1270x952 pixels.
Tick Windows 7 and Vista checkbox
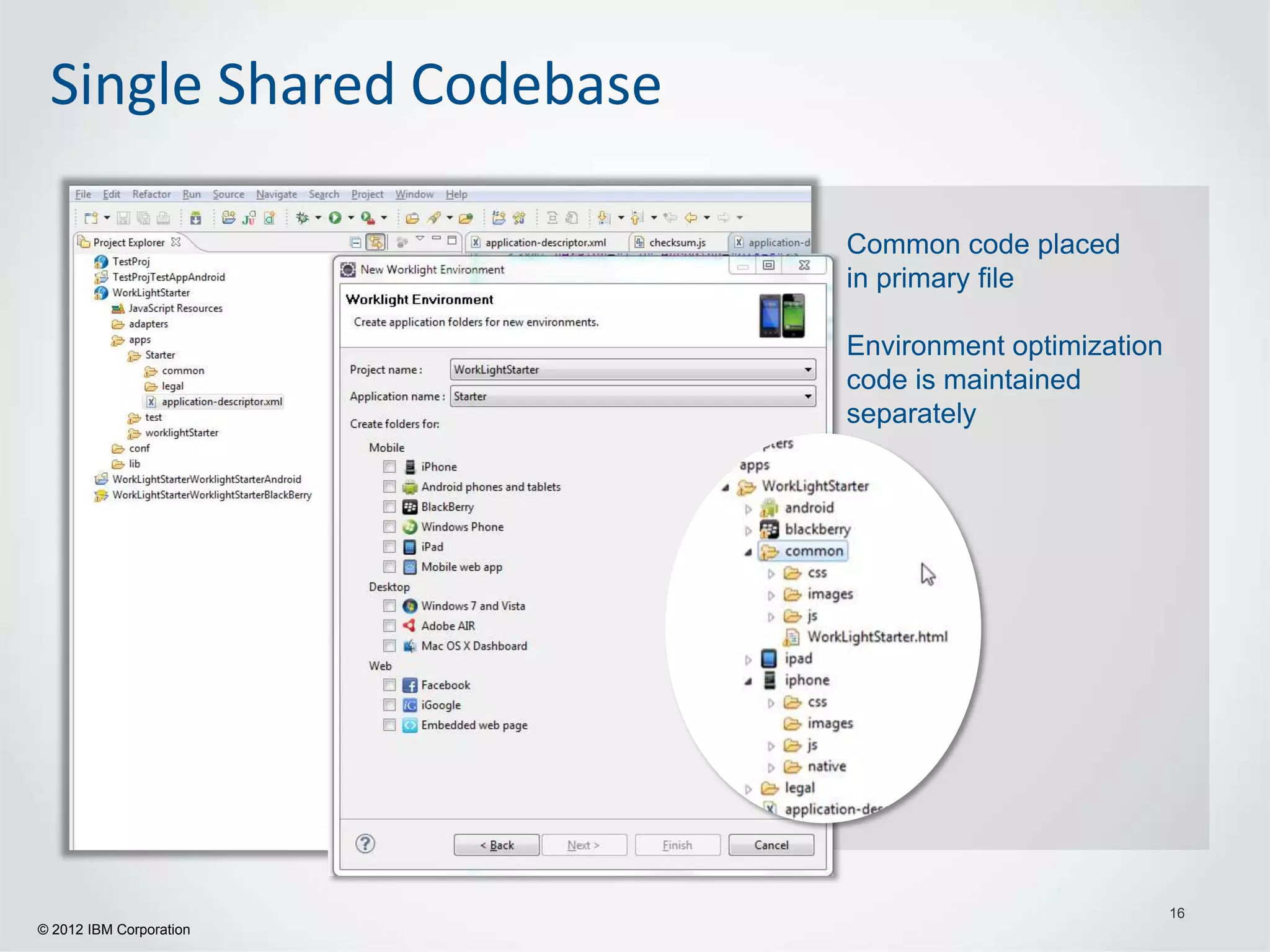point(389,606)
